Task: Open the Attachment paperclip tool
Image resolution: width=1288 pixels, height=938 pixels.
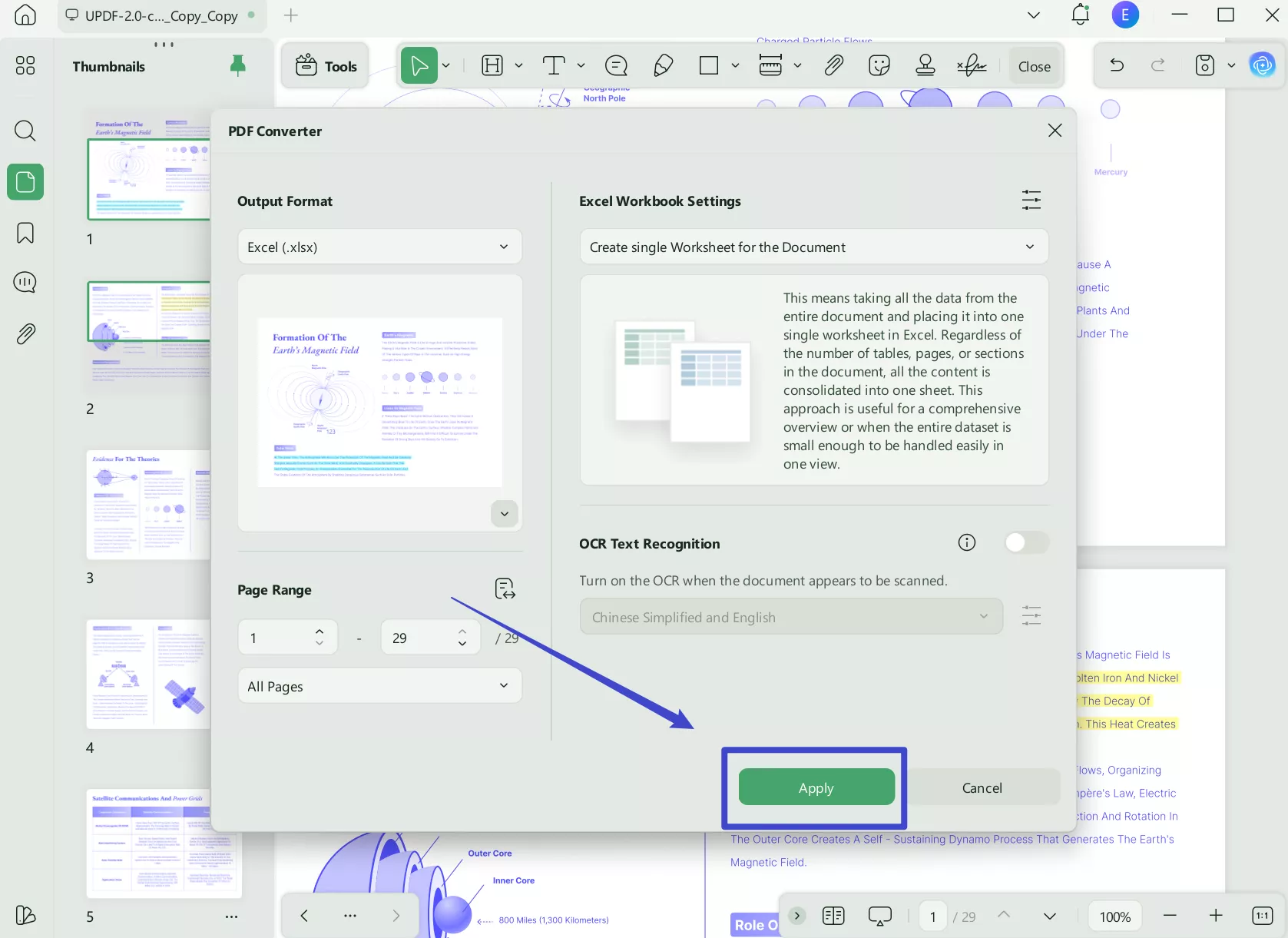Action: coord(834,65)
